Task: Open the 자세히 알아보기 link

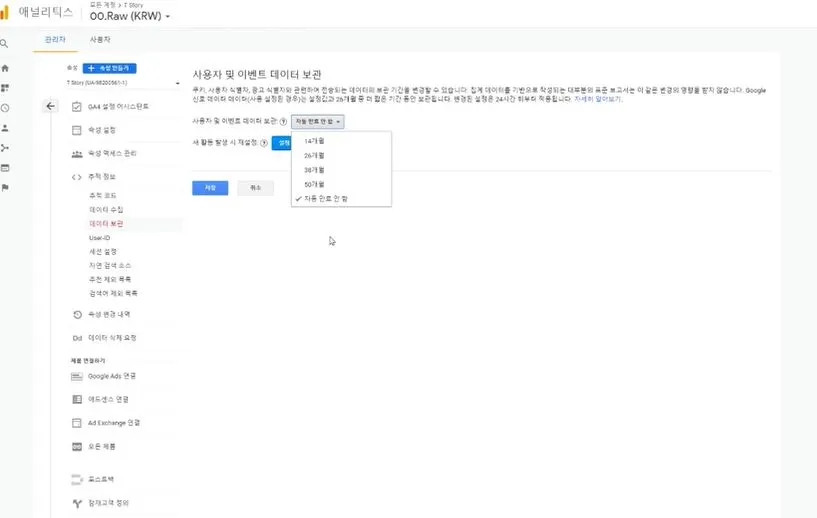Action: [x=597, y=99]
